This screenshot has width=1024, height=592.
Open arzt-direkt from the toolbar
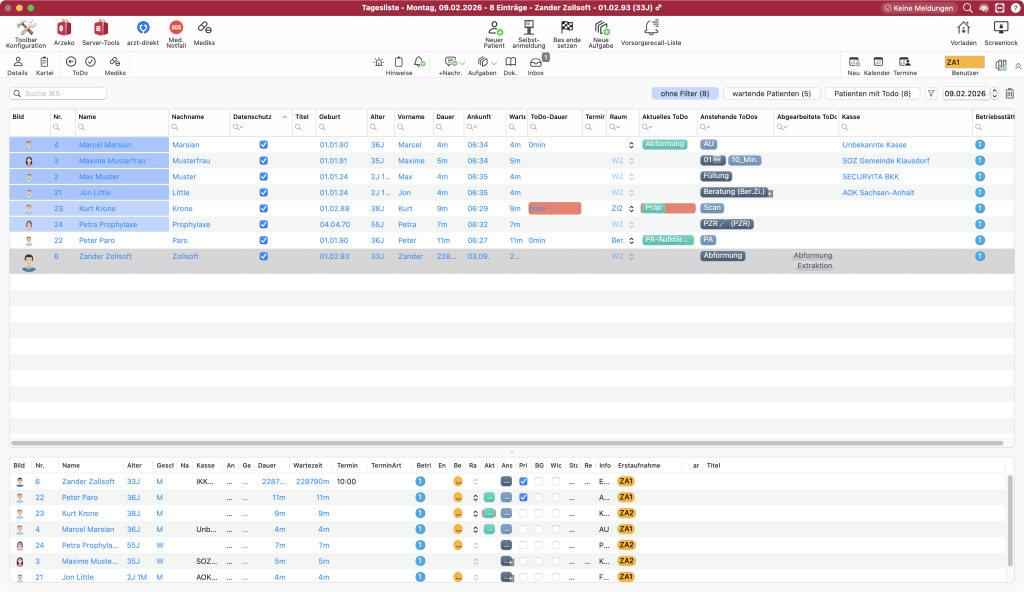pos(142,28)
